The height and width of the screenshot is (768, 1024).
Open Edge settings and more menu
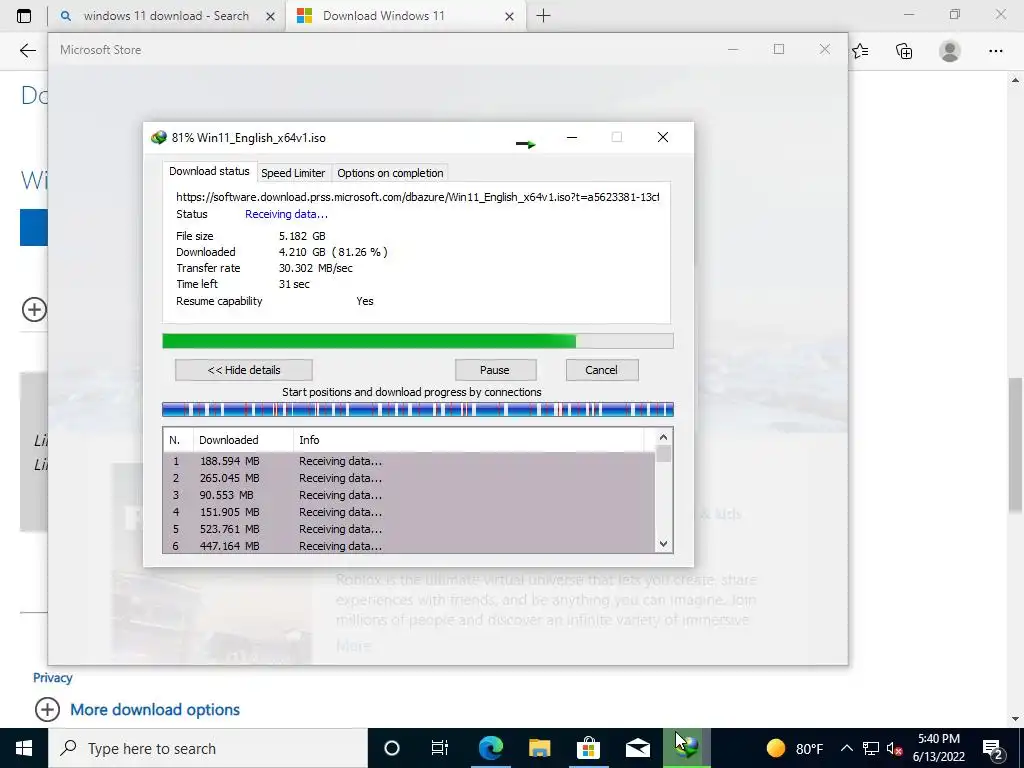[995, 51]
